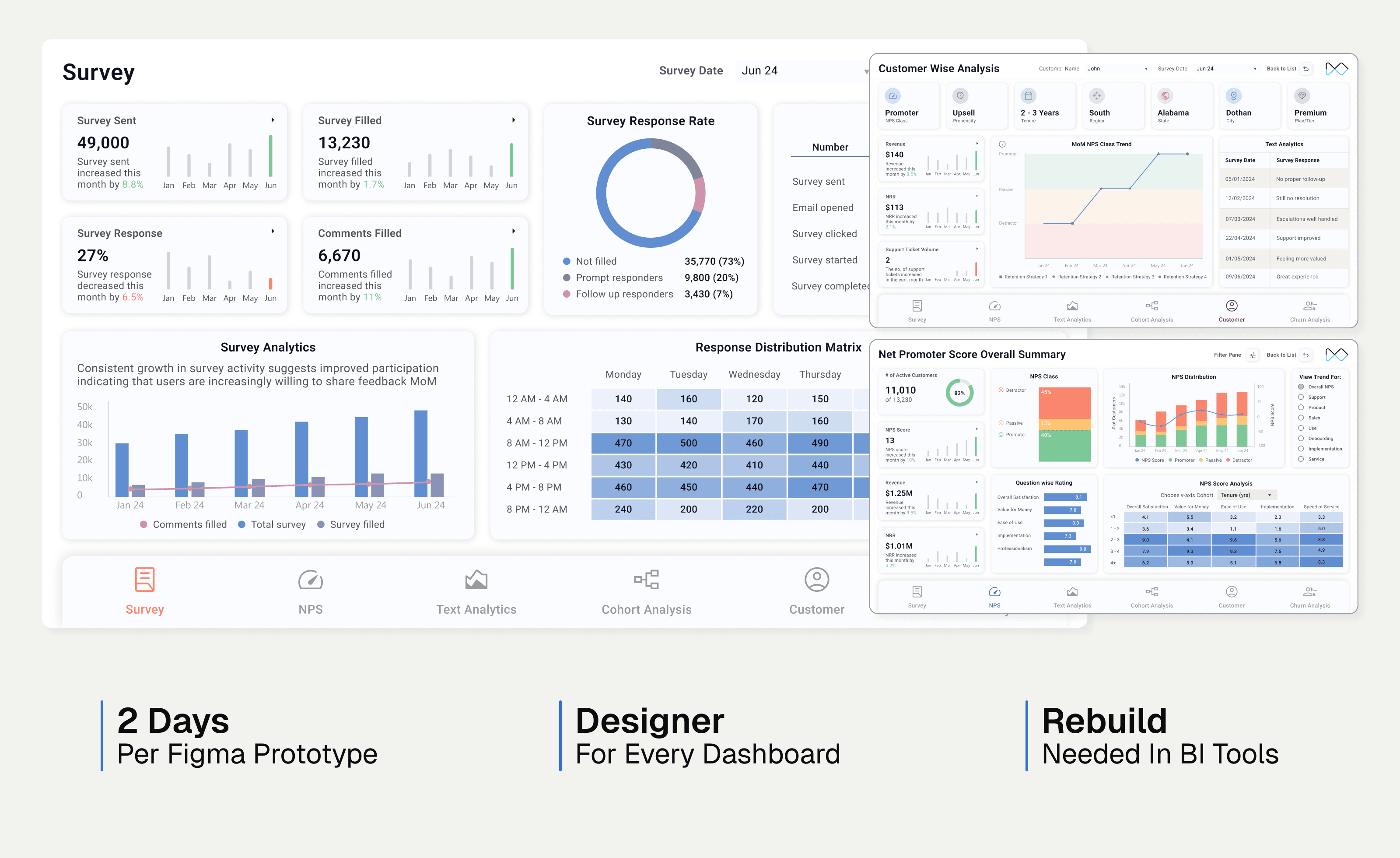
Task: Expand the Survey Sent card arrow
Action: (273, 120)
